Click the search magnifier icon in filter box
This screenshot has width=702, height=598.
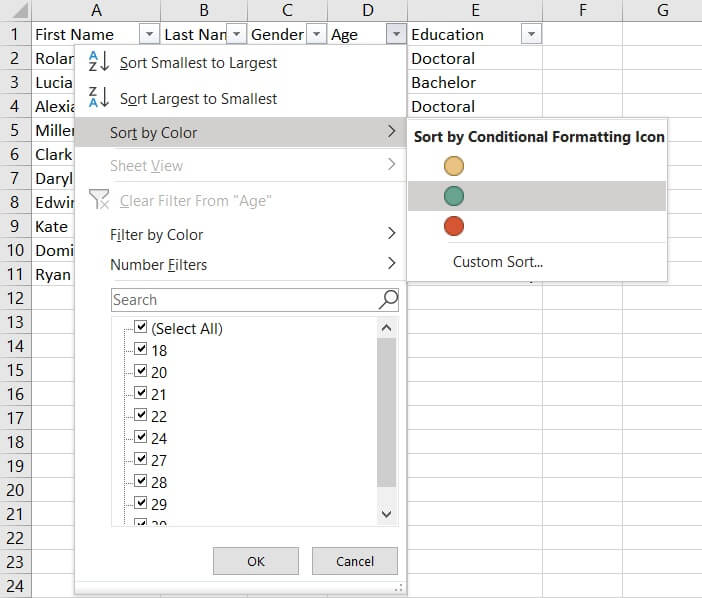388,299
